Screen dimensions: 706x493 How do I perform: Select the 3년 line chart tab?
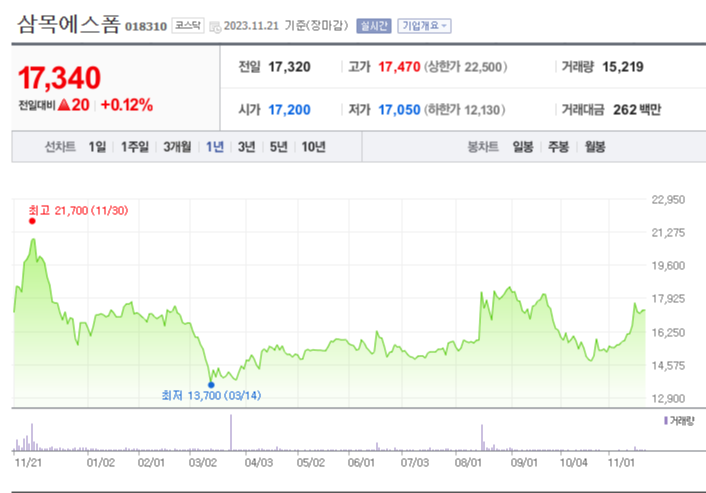(x=246, y=147)
